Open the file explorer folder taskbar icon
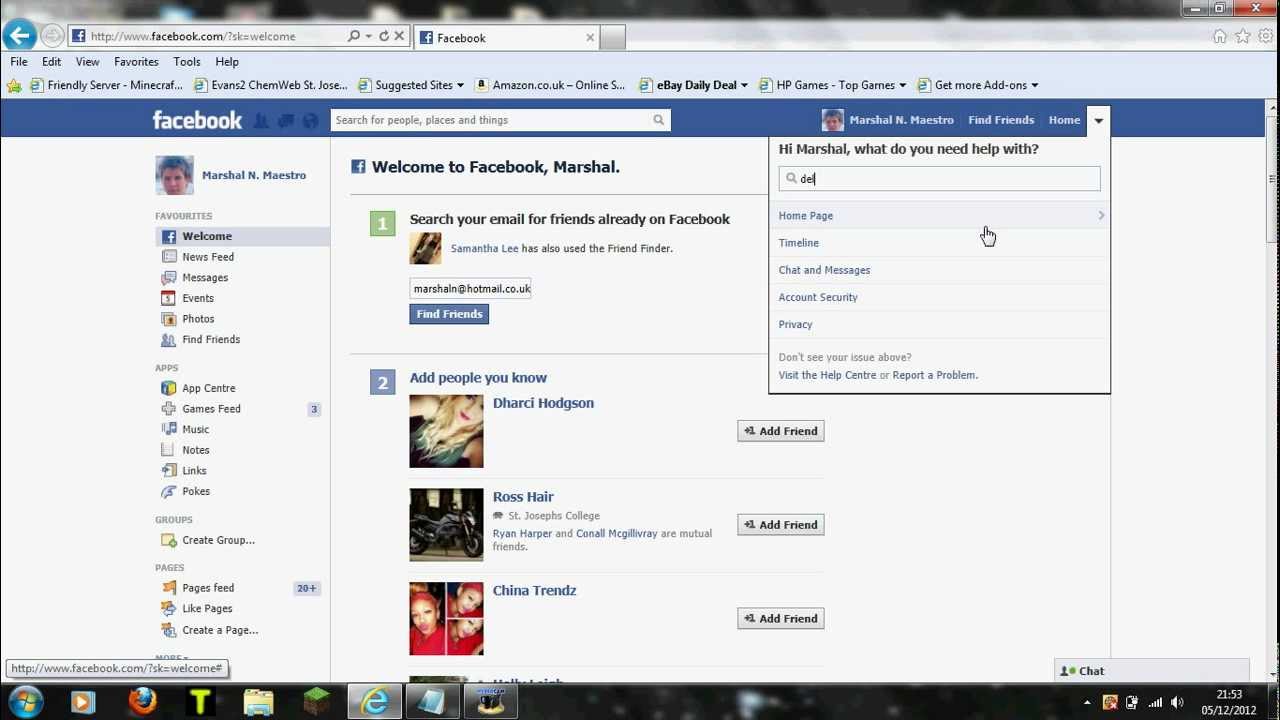 pyautogui.click(x=258, y=702)
